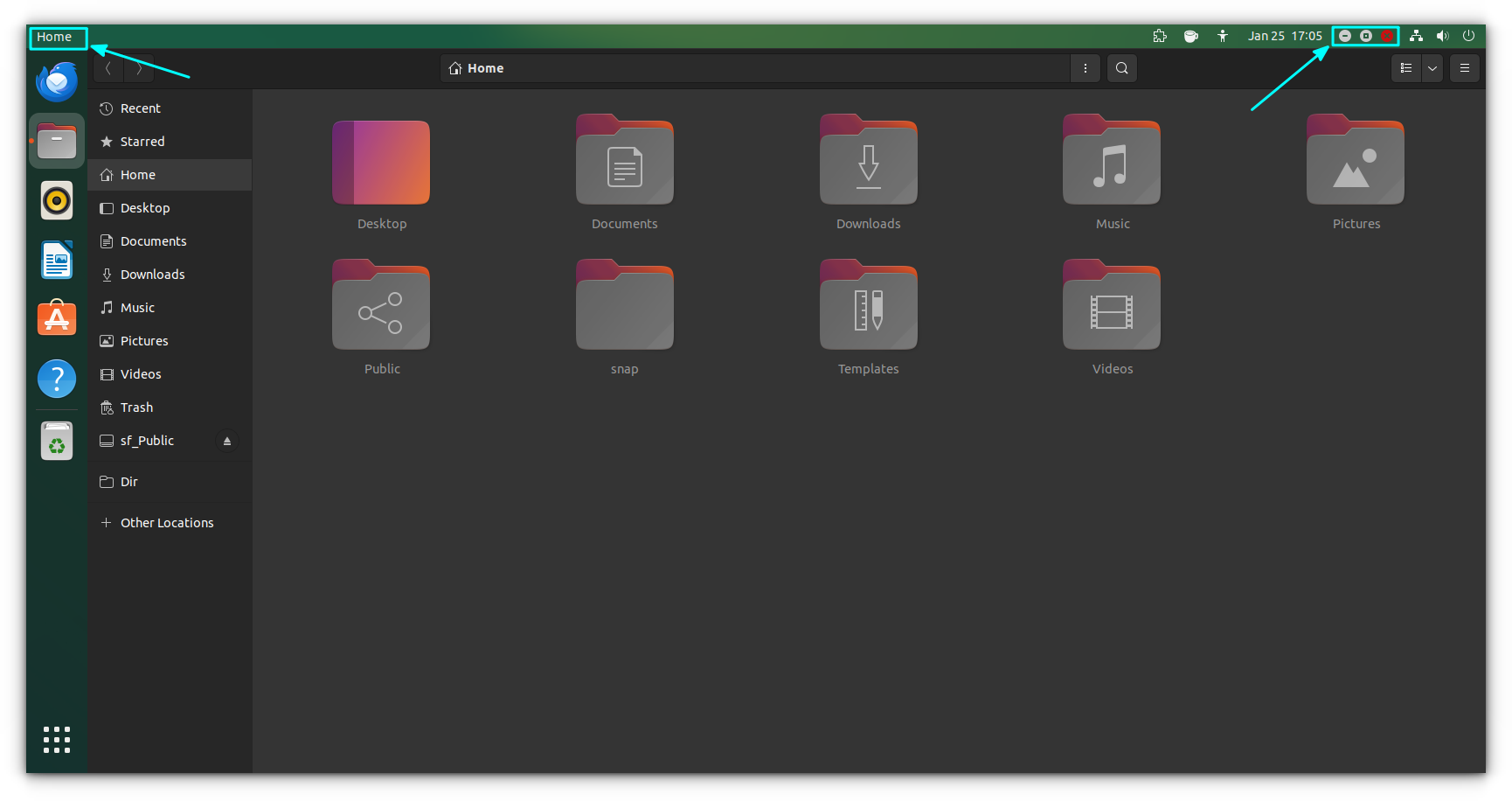Screen dimensions: 1512x801
Task: Open the network icon in the system tray
Action: coord(1415,36)
